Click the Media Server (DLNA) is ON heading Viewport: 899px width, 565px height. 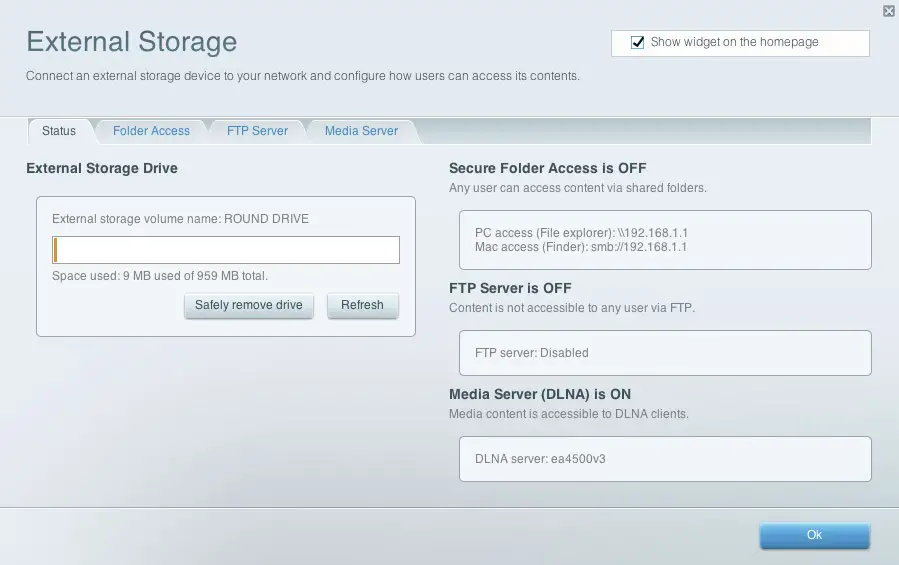(540, 394)
